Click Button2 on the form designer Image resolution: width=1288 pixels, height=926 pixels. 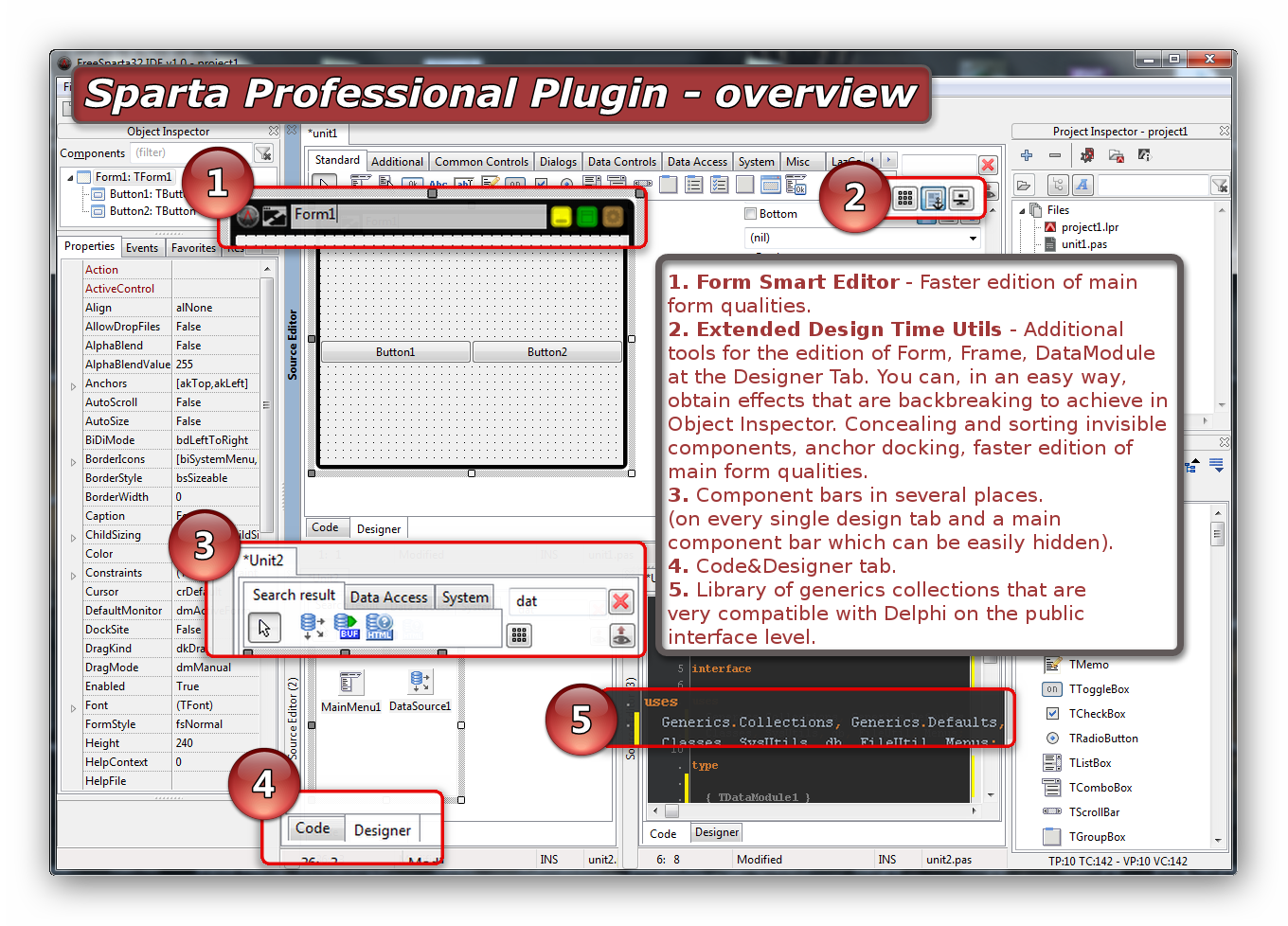pos(546,352)
